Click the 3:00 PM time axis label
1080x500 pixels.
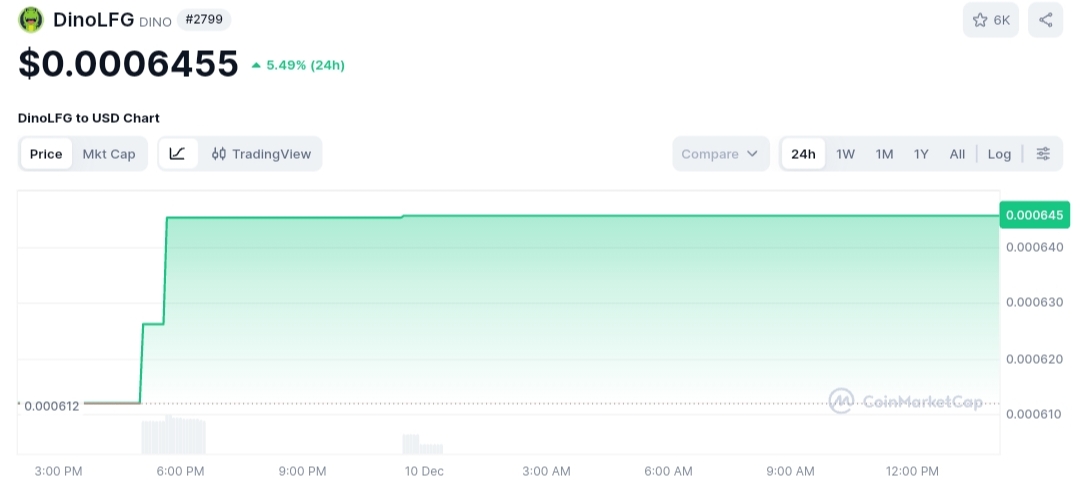pyautogui.click(x=59, y=472)
